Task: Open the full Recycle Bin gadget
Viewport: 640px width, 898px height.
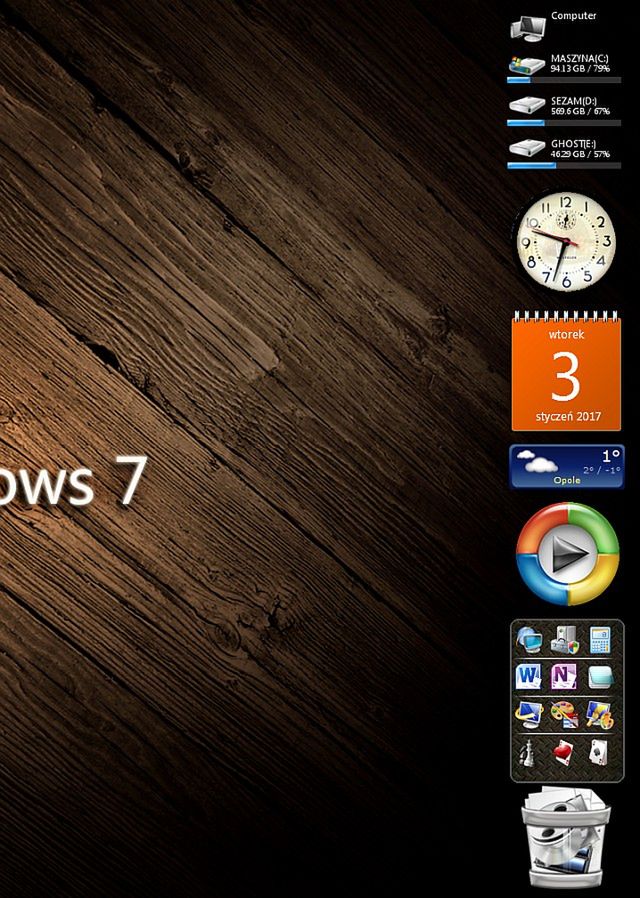Action: pos(566,837)
